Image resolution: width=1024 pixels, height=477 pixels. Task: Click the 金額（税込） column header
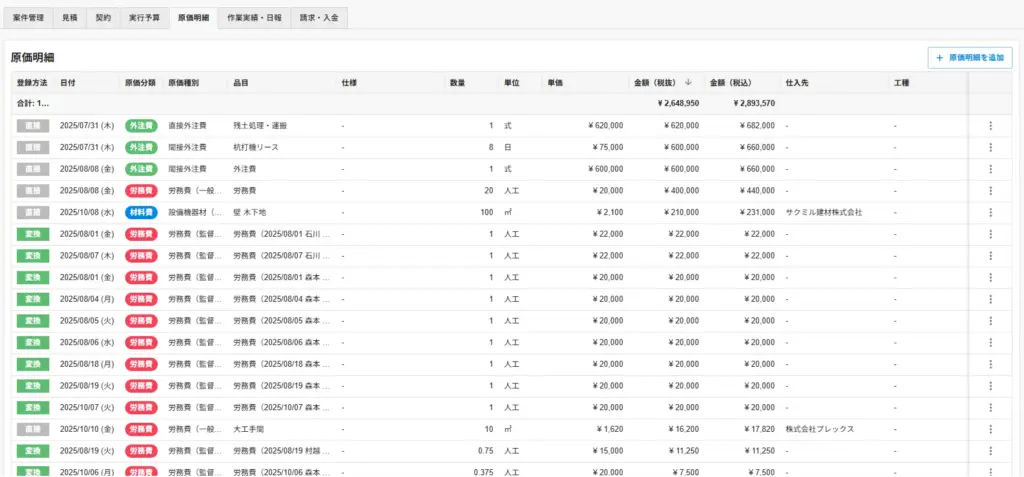731,83
